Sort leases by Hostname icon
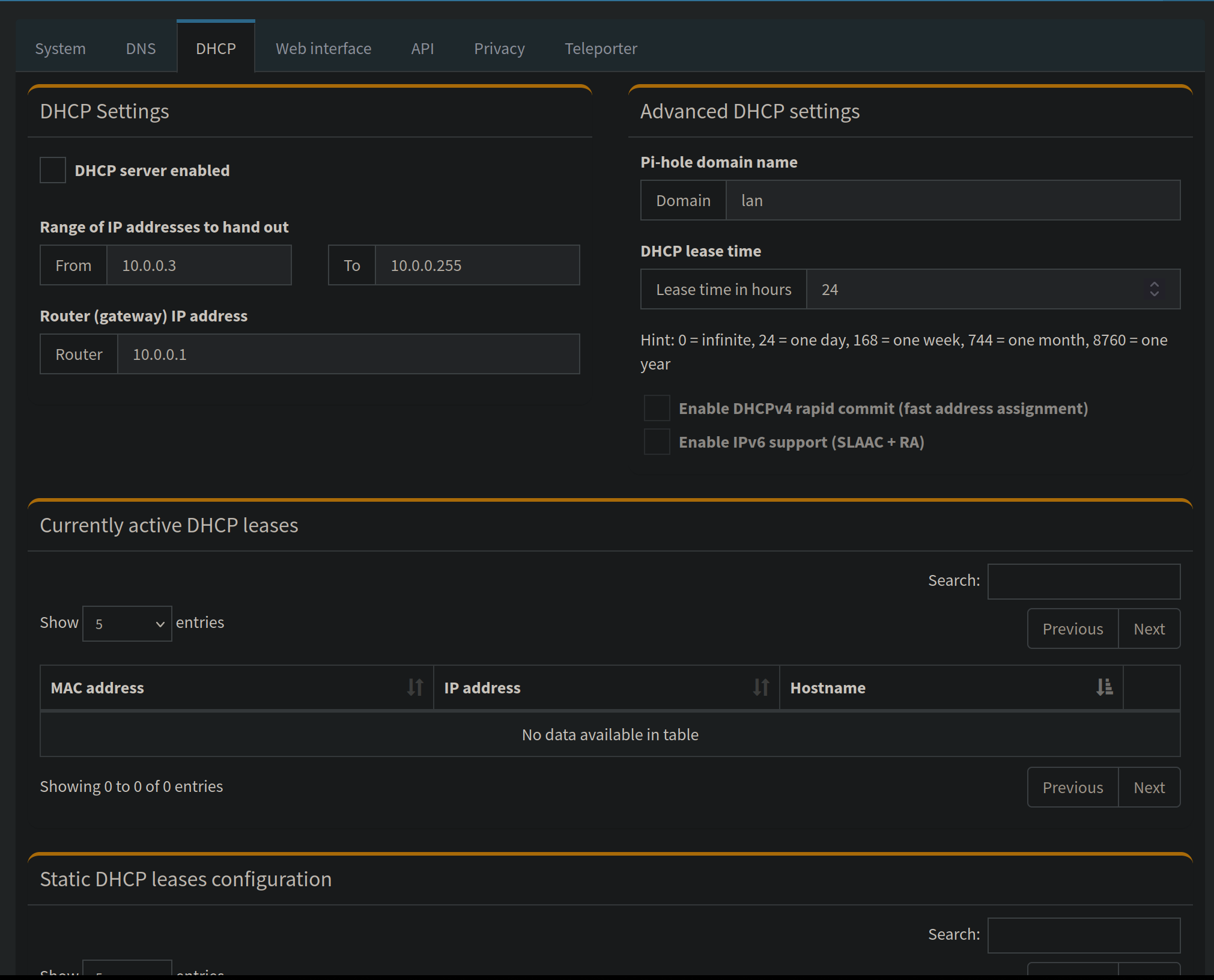 coord(1104,687)
